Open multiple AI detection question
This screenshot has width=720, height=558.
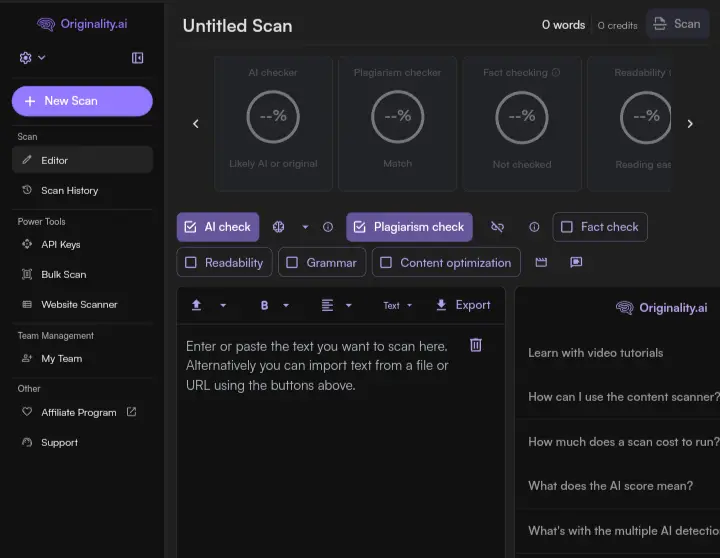(624, 531)
